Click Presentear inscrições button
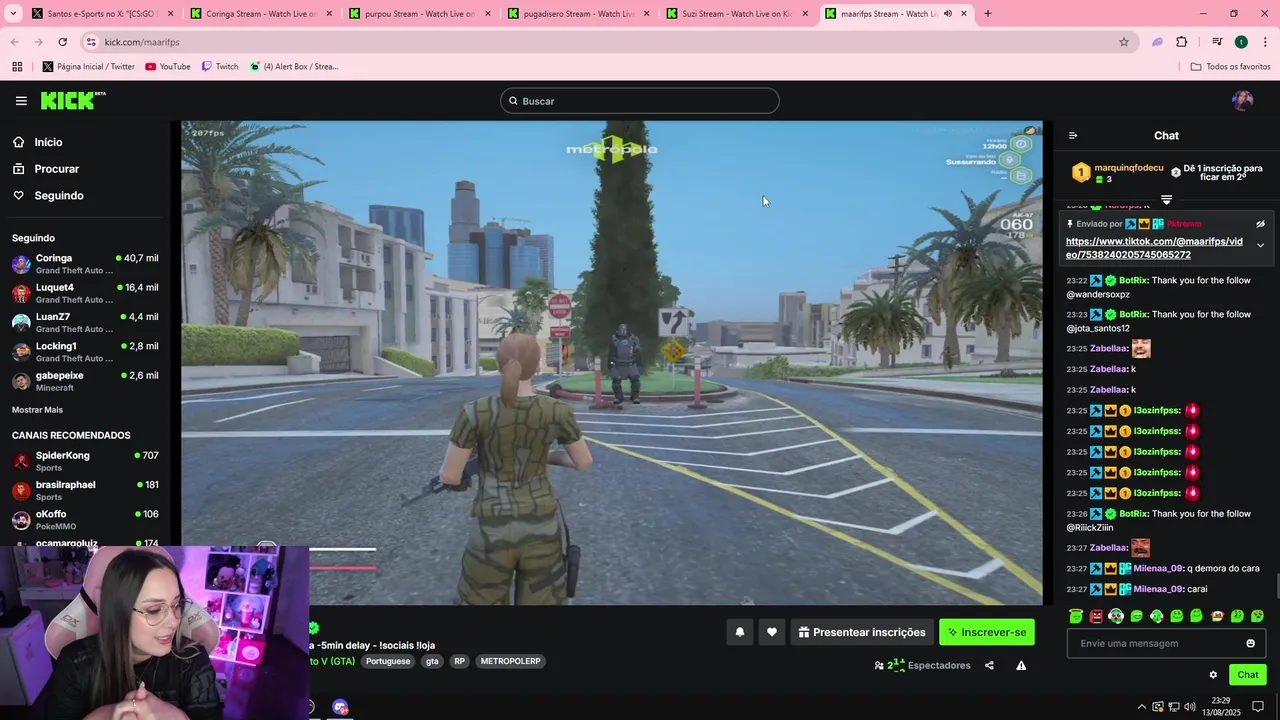Viewport: 1280px width, 720px height. (x=862, y=632)
